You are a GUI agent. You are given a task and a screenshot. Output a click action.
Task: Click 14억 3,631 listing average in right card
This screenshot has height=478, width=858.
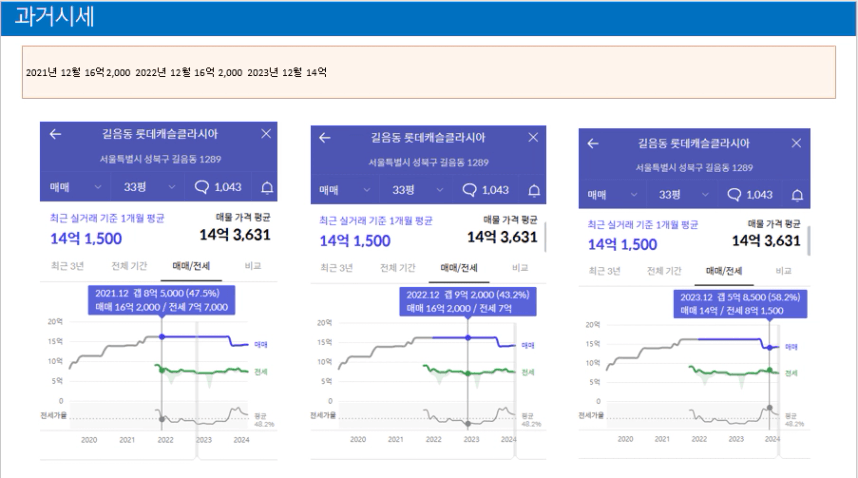(x=766, y=241)
